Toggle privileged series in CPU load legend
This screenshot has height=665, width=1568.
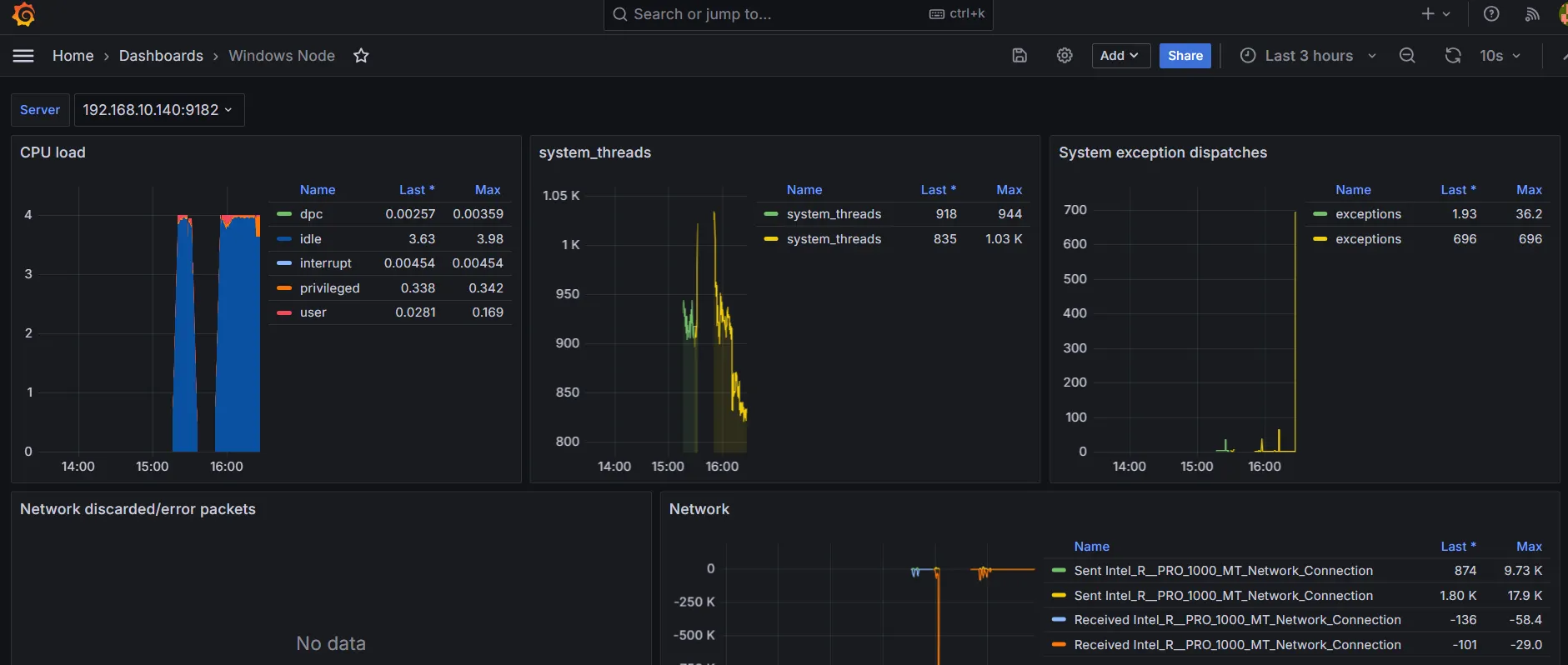point(329,288)
